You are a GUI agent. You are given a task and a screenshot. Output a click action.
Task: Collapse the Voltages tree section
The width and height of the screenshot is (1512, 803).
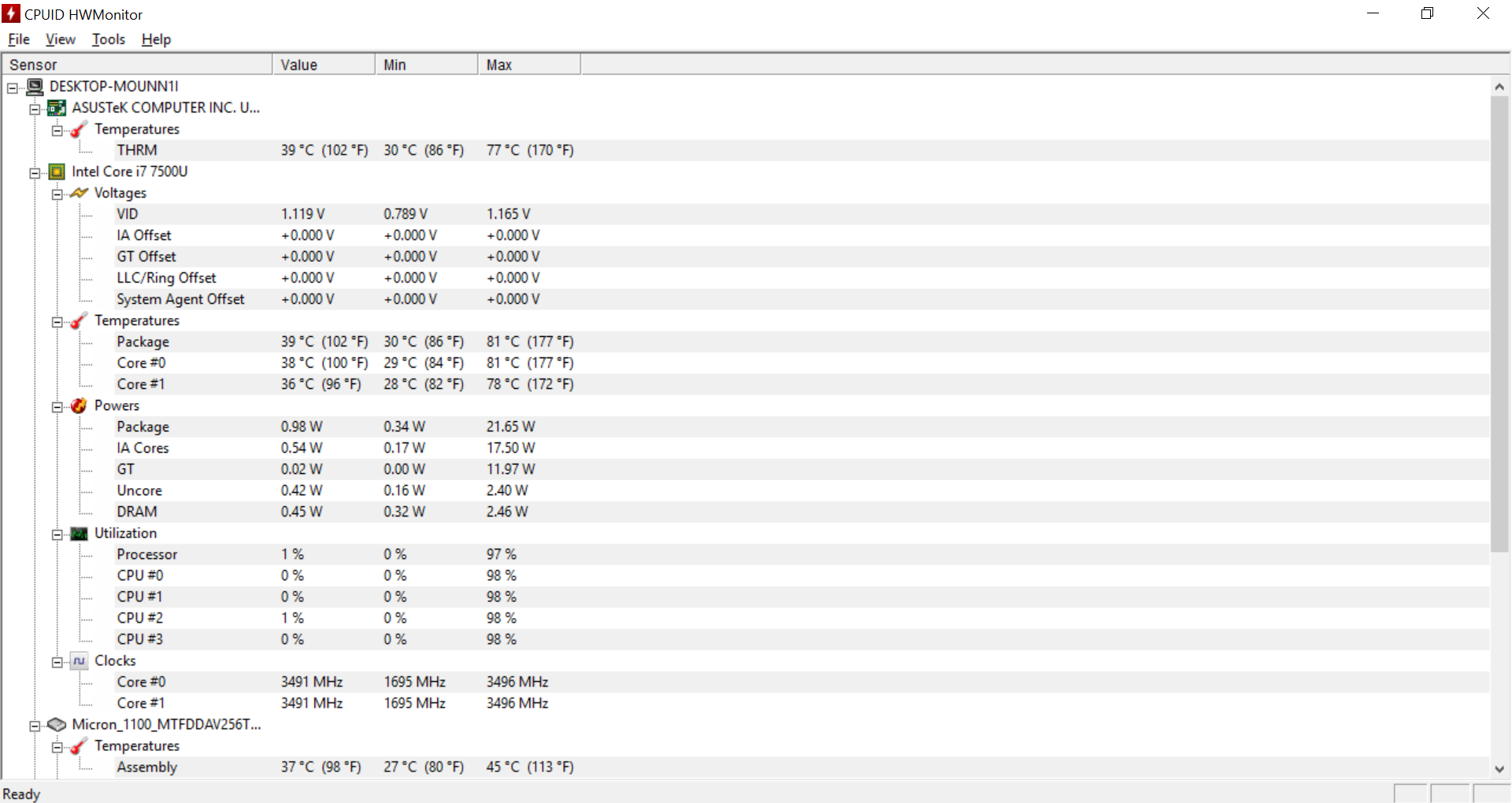click(x=57, y=194)
